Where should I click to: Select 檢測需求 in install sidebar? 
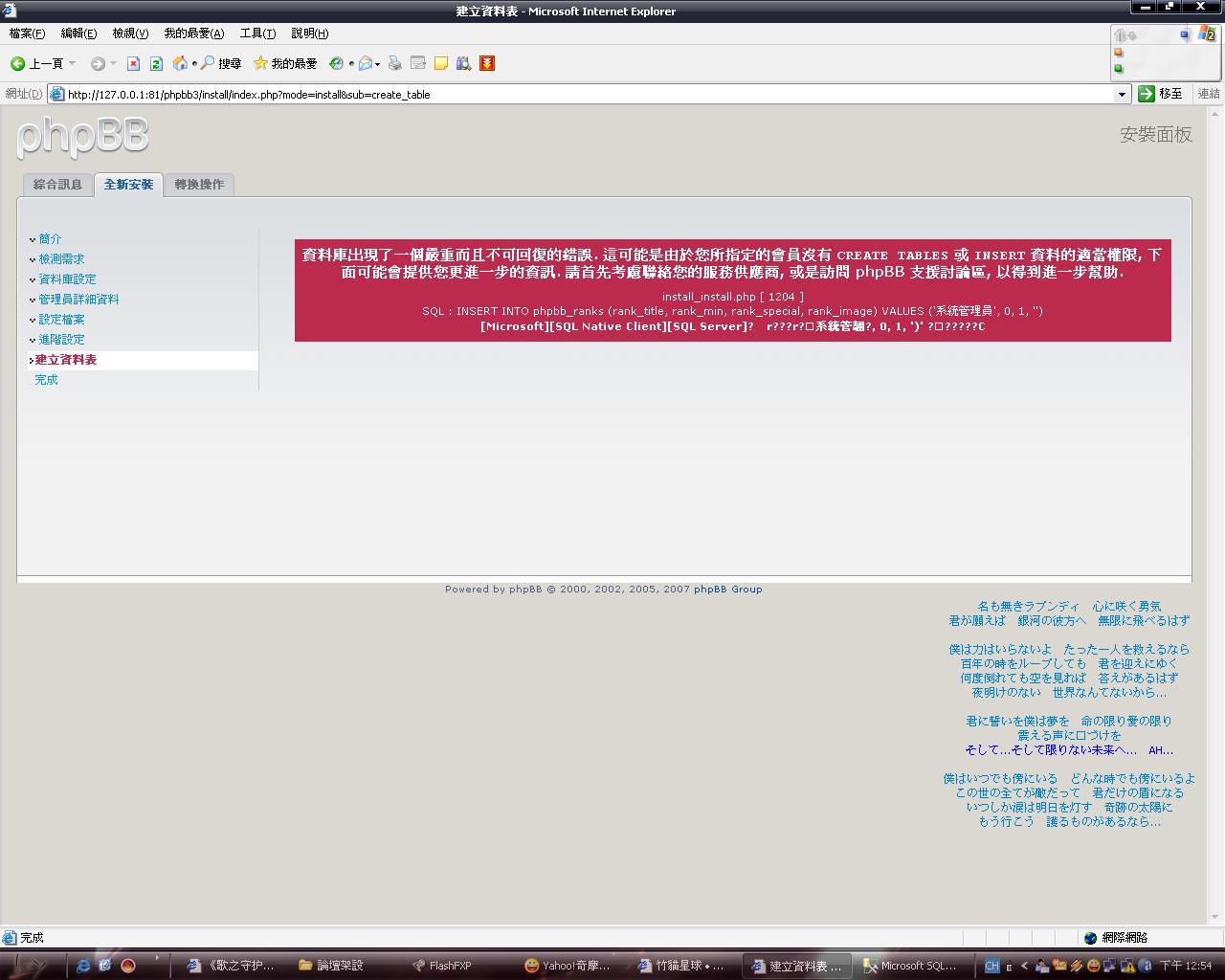[61, 259]
